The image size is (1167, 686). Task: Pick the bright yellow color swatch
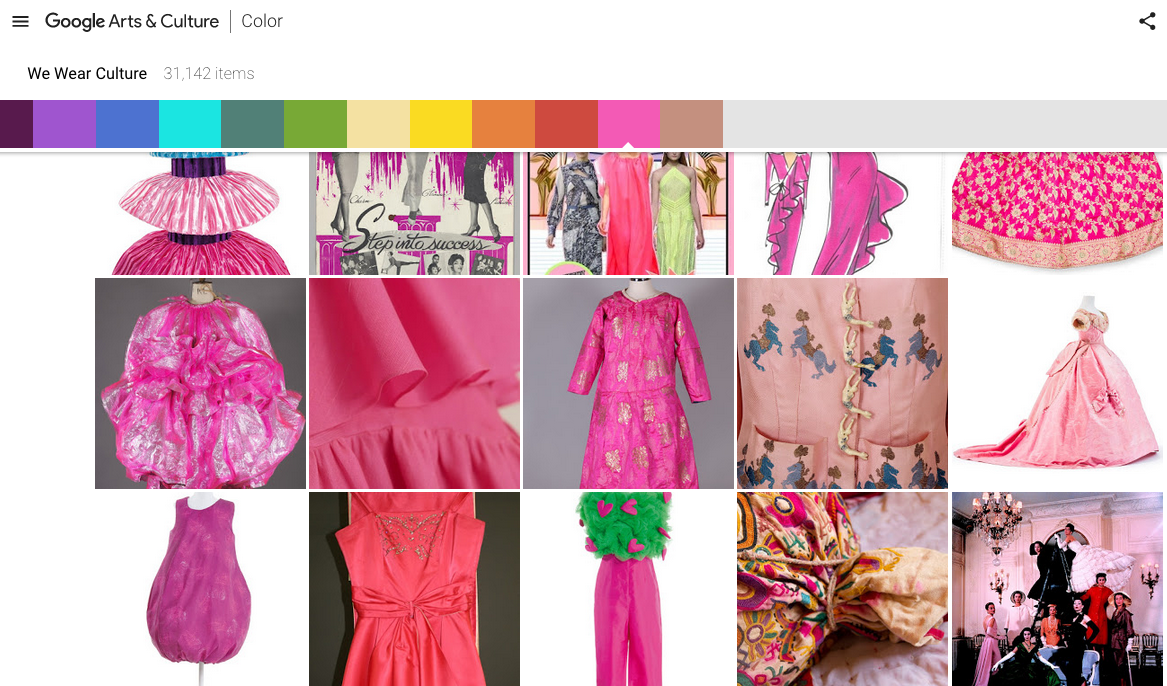440,124
